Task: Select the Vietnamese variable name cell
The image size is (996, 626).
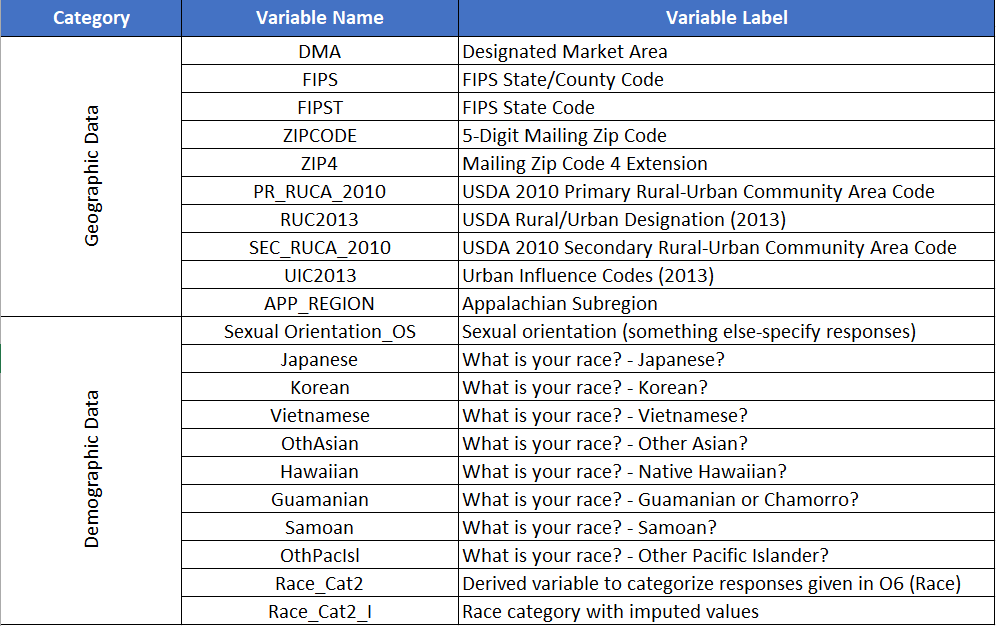Action: tap(319, 415)
